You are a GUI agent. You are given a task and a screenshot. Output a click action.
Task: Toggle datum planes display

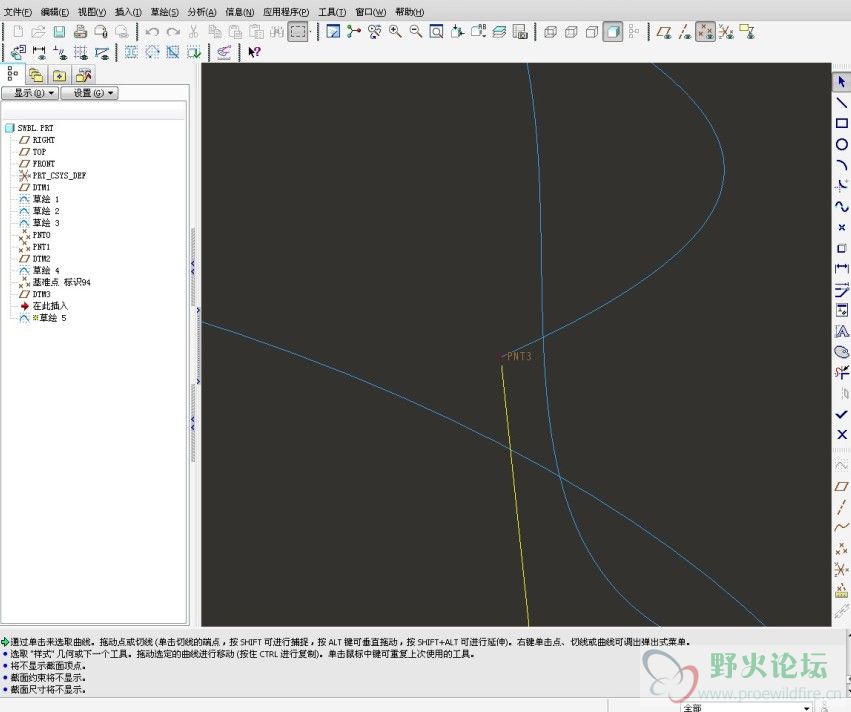[x=664, y=32]
